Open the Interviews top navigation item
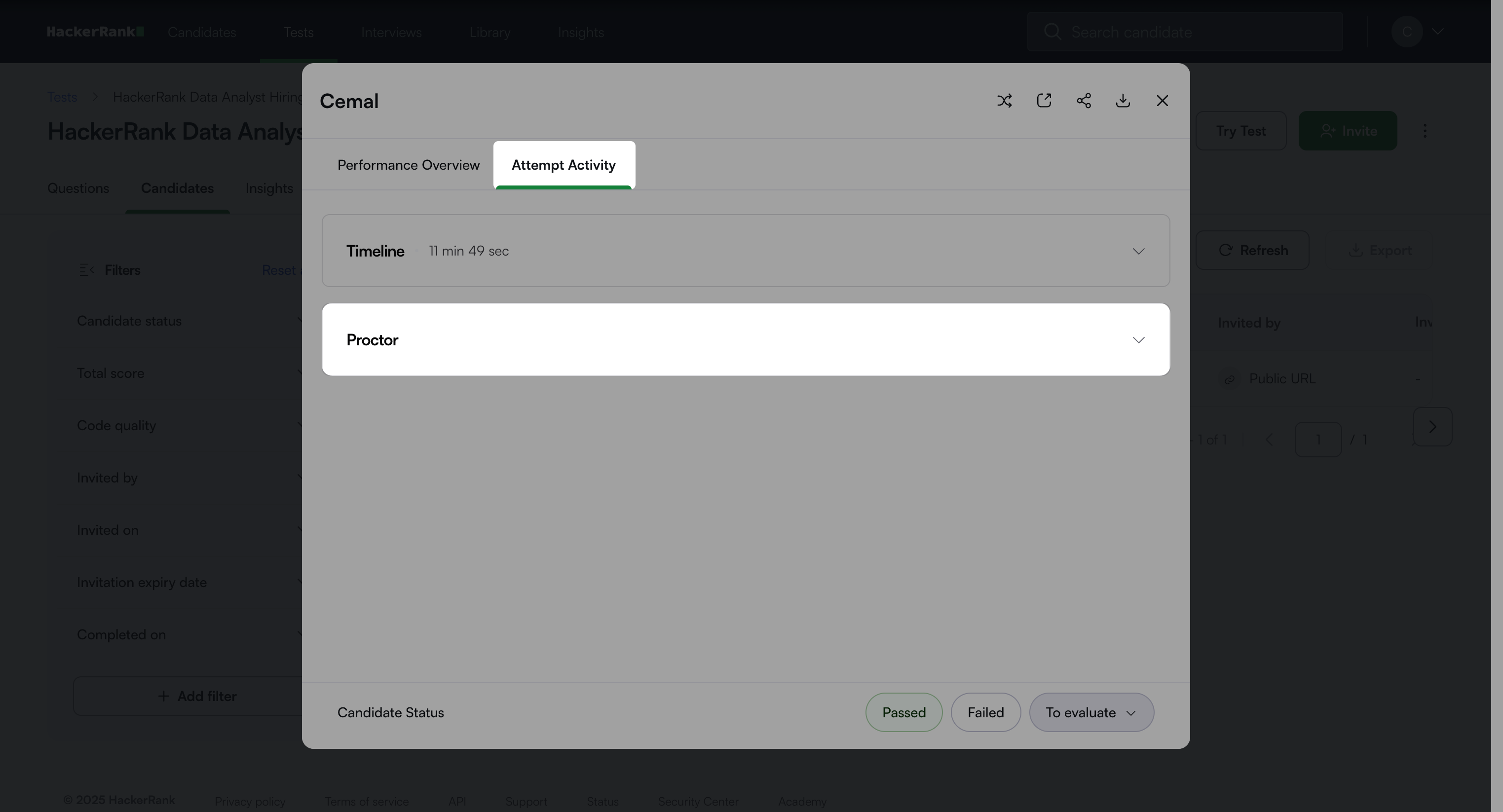 (x=391, y=32)
